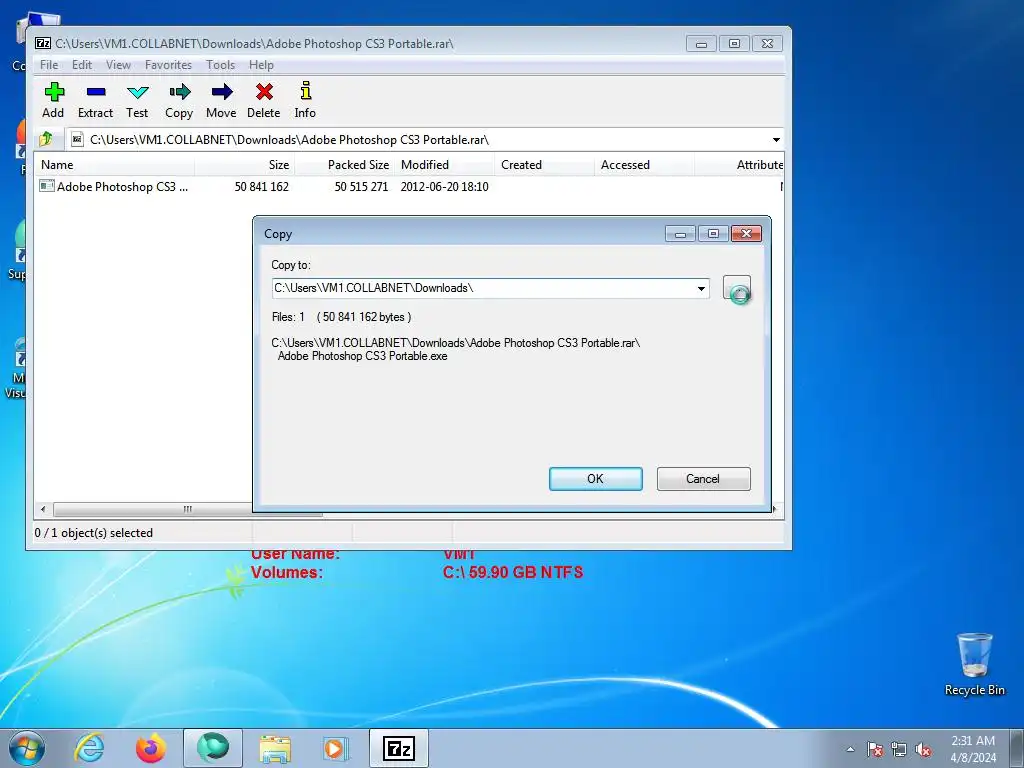Open Windows Media Player taskbar icon

point(336,748)
